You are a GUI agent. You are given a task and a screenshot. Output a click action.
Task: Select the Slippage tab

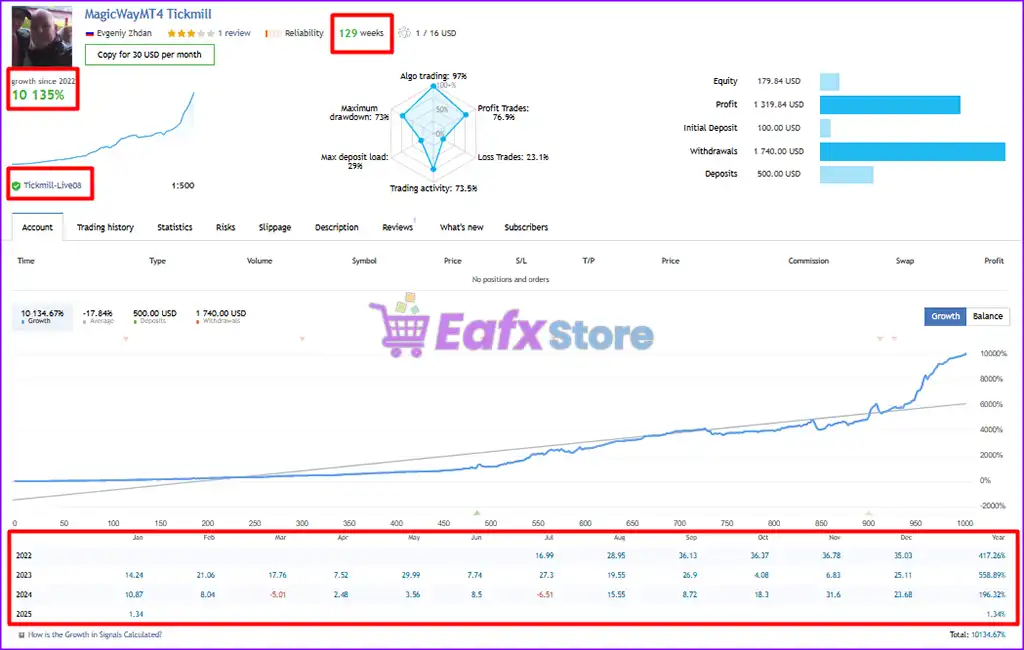pyautogui.click(x=275, y=227)
